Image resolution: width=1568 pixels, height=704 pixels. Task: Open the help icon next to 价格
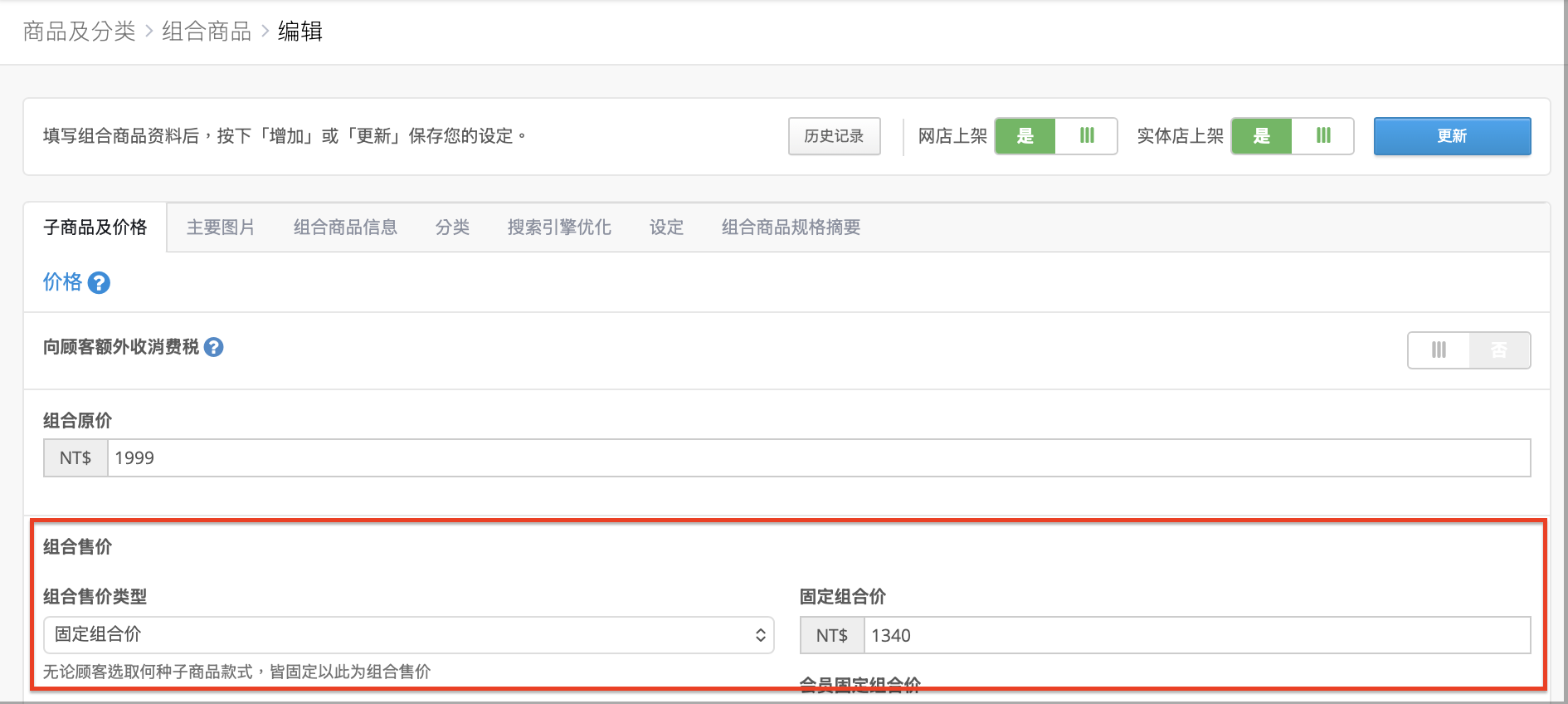[99, 283]
